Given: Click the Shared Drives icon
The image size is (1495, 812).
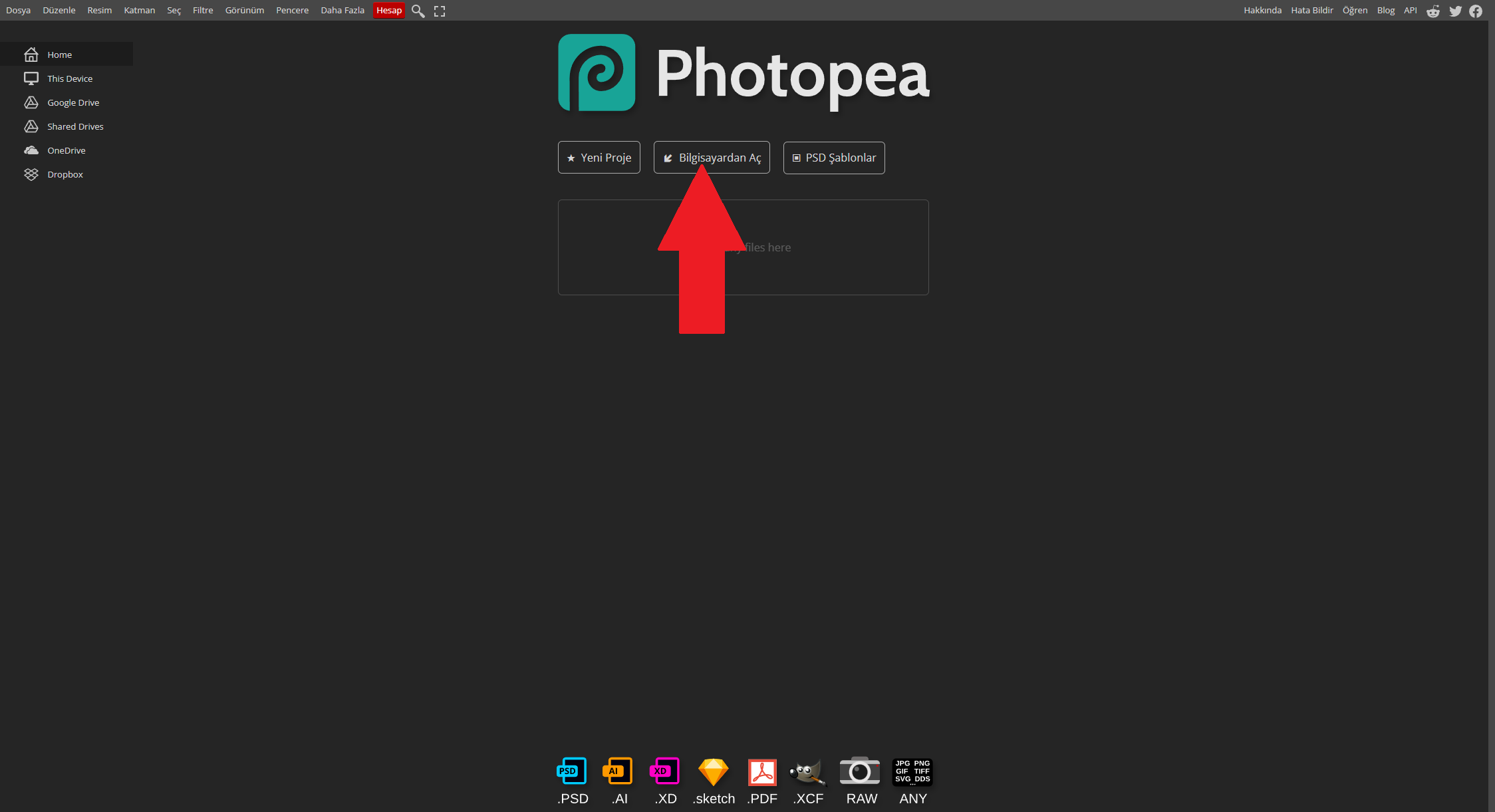Looking at the screenshot, I should tap(31, 126).
